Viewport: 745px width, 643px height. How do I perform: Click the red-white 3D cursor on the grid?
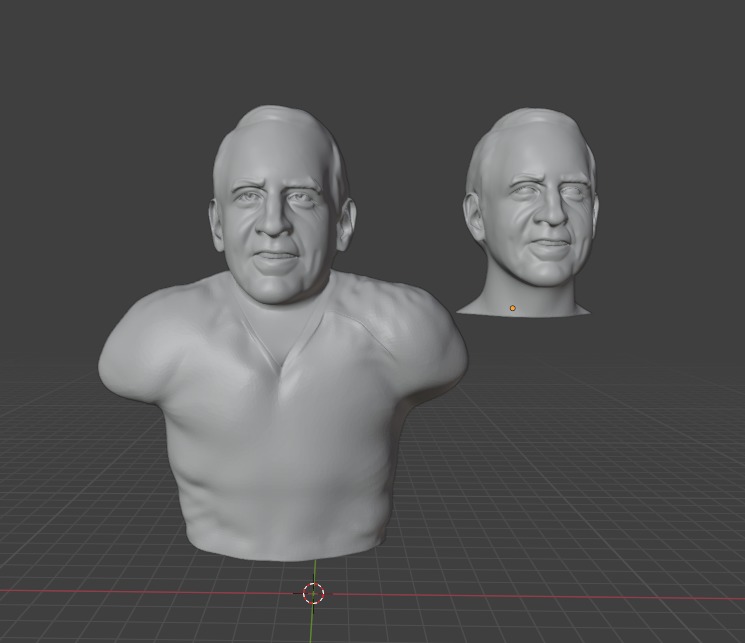click(x=314, y=593)
